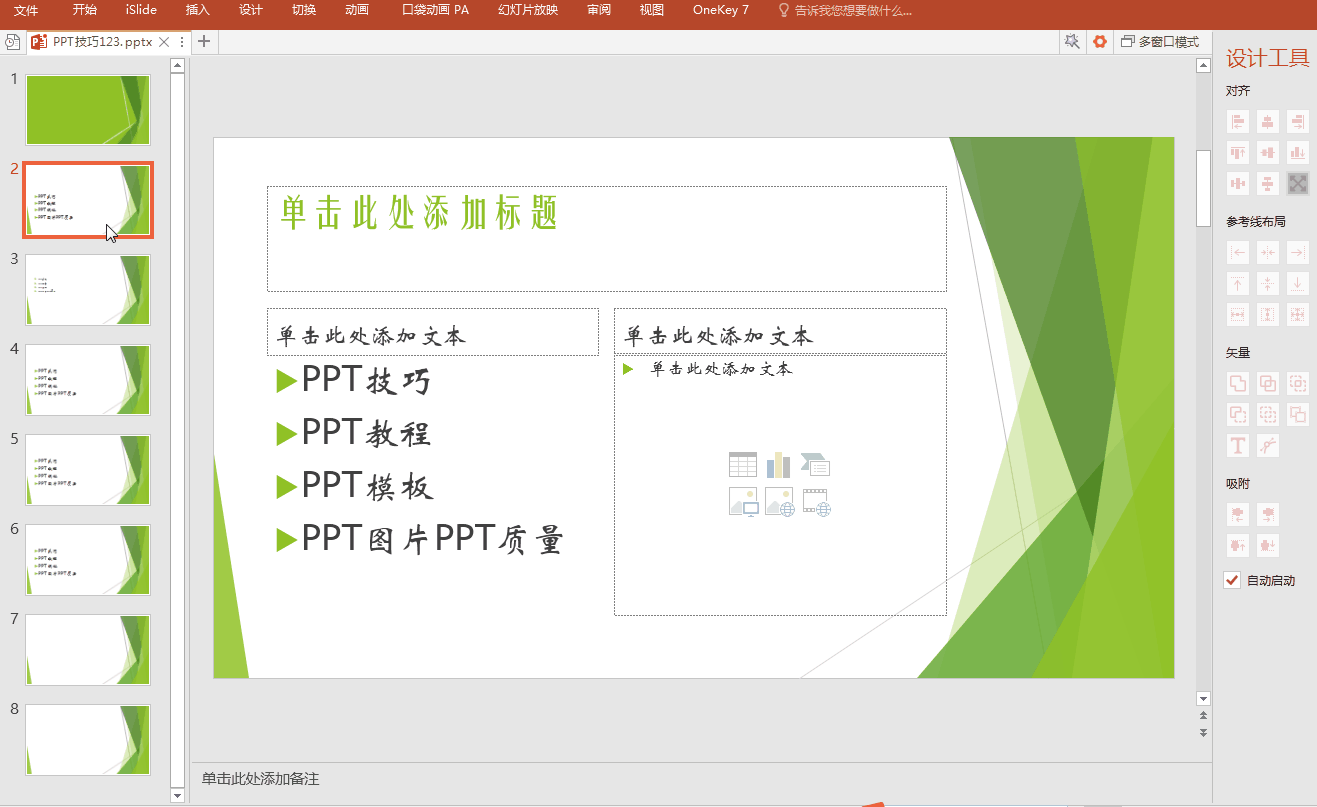The height and width of the screenshot is (807, 1317).
Task: Open the 文件 menu
Action: 26,11
